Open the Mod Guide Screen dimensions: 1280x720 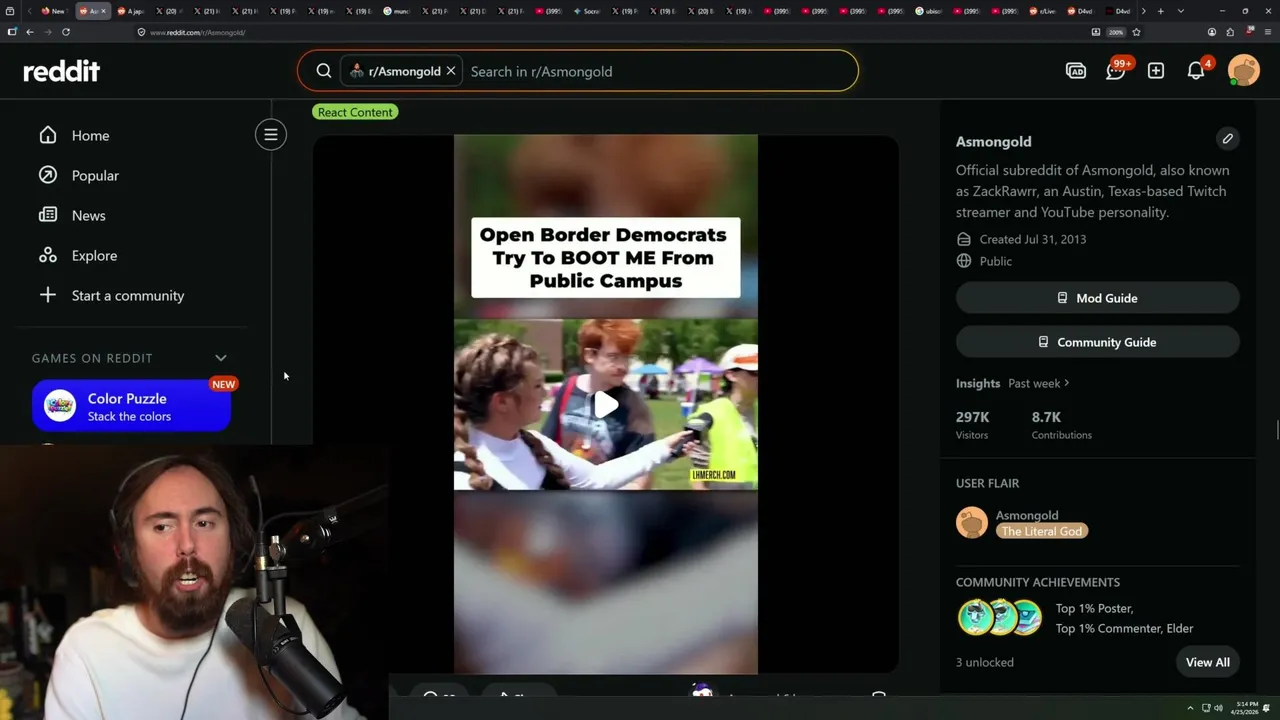click(x=1097, y=298)
